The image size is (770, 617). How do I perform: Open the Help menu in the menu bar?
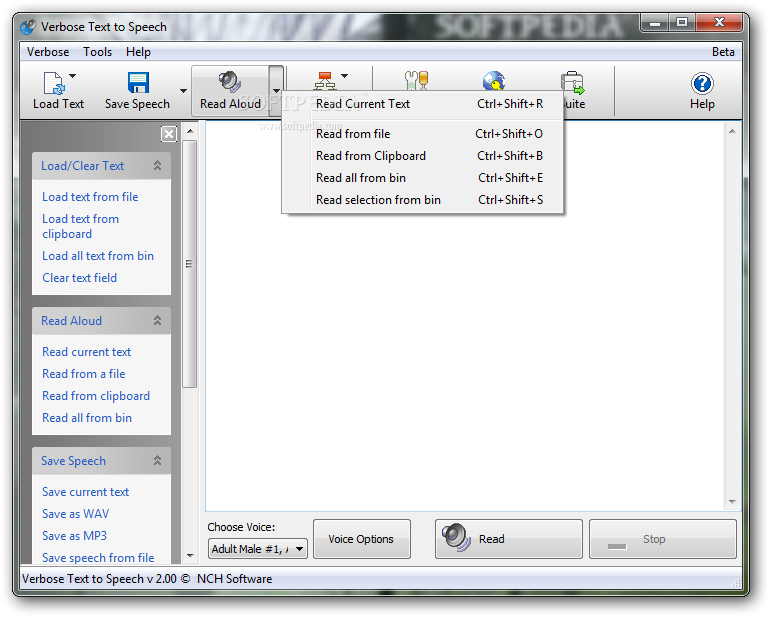138,52
